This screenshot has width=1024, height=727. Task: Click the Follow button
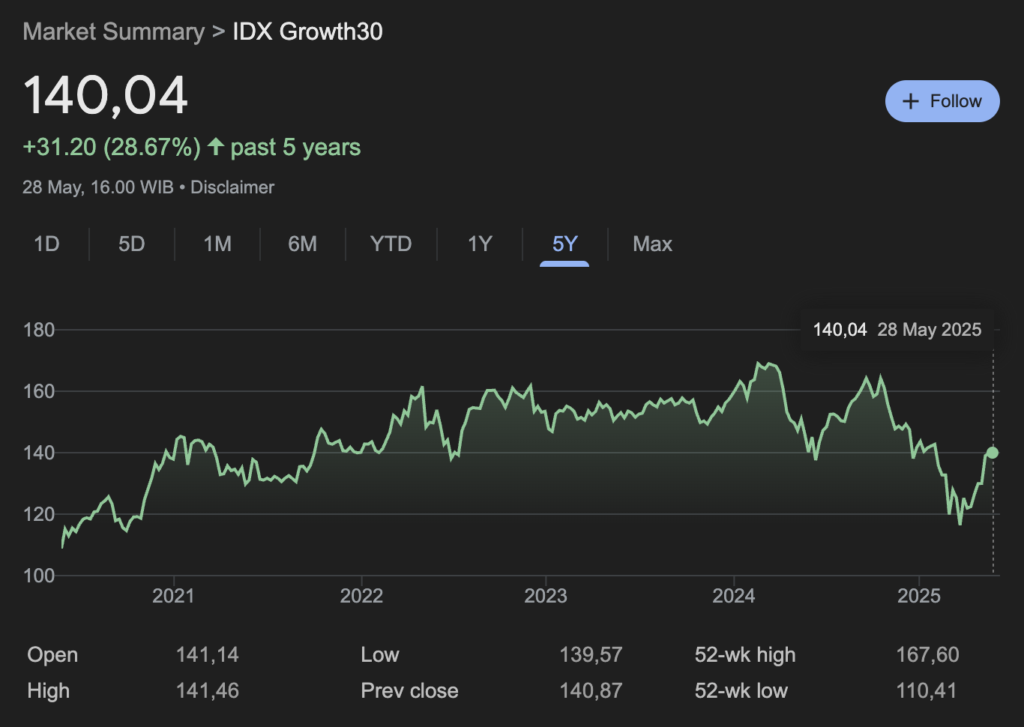[x=942, y=101]
